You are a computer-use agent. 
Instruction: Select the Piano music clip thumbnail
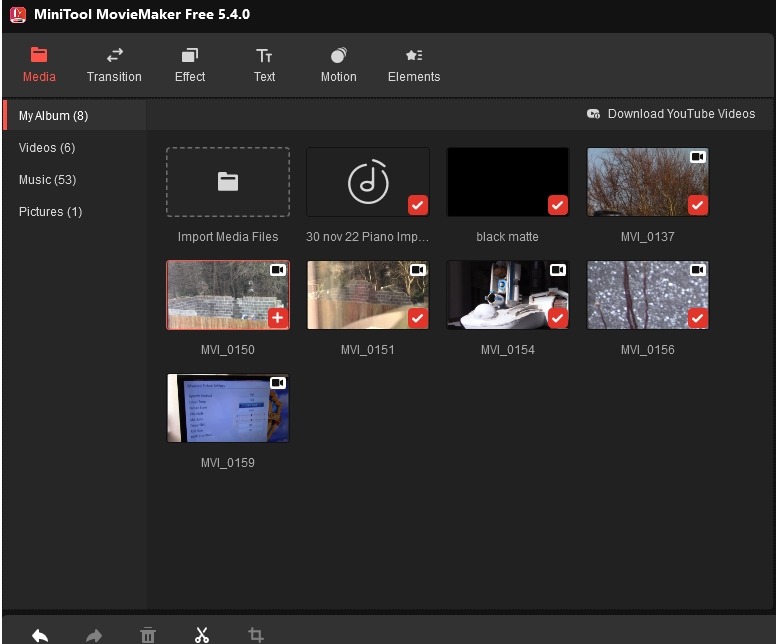click(x=368, y=182)
